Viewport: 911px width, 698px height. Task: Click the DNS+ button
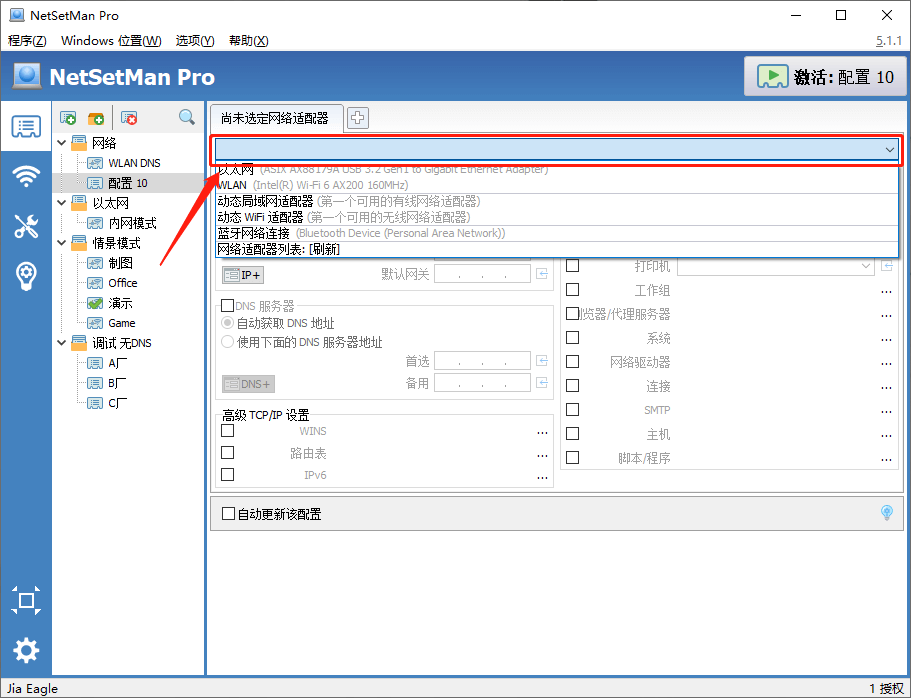[248, 384]
